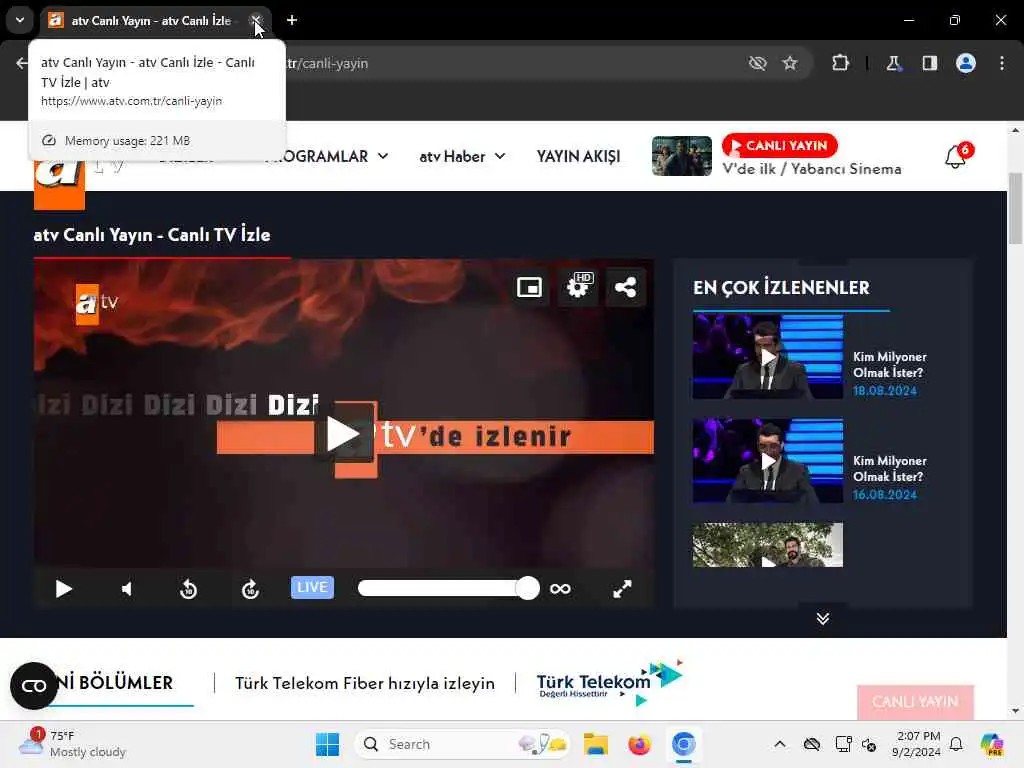Open a new browser tab
The height and width of the screenshot is (768, 1024).
tap(292, 20)
